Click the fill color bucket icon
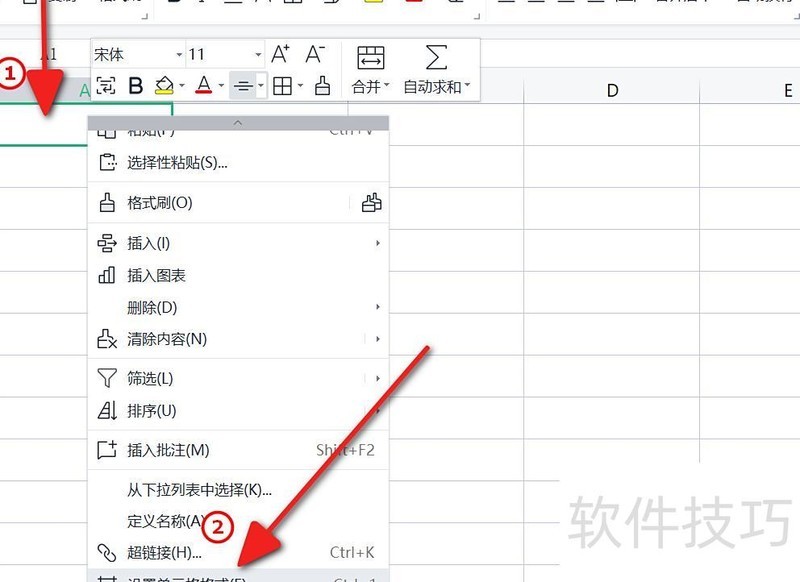This screenshot has height=582, width=800. point(164,85)
